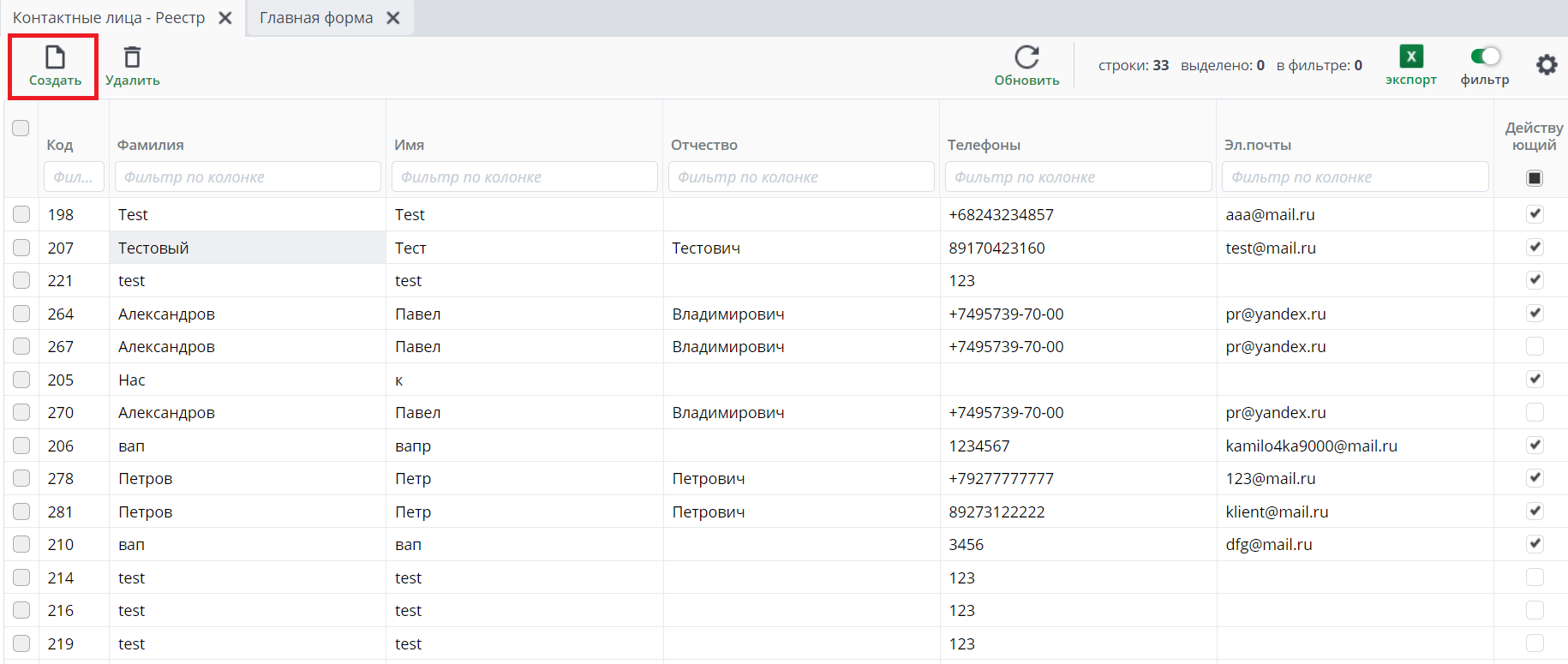Select the row checkbox for code 198
This screenshot has width=1568, height=664.
(21, 214)
